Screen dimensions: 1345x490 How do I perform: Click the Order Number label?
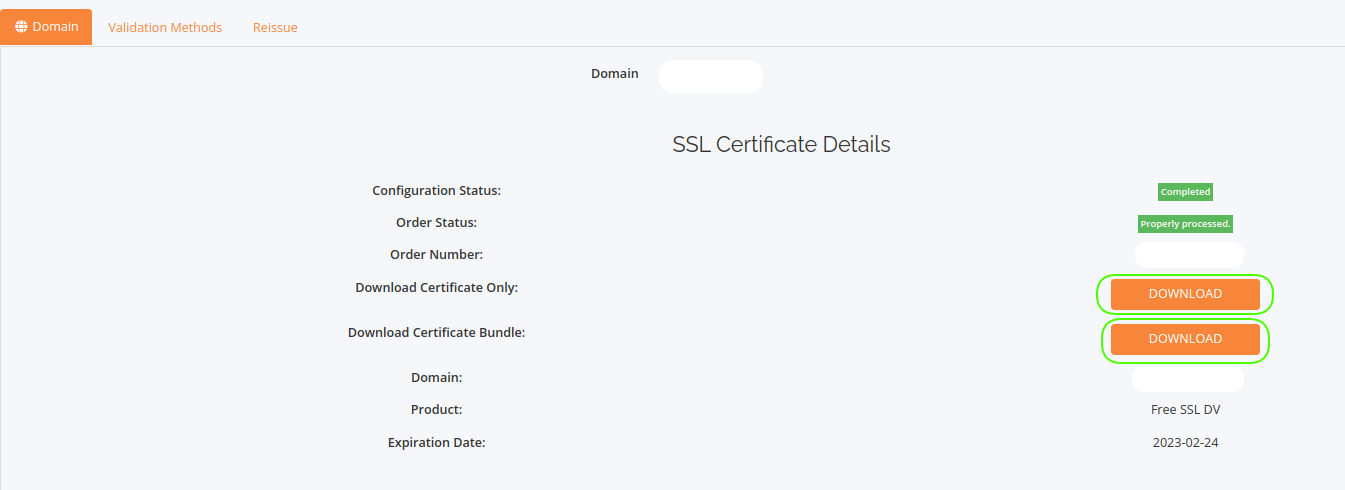[x=436, y=254]
